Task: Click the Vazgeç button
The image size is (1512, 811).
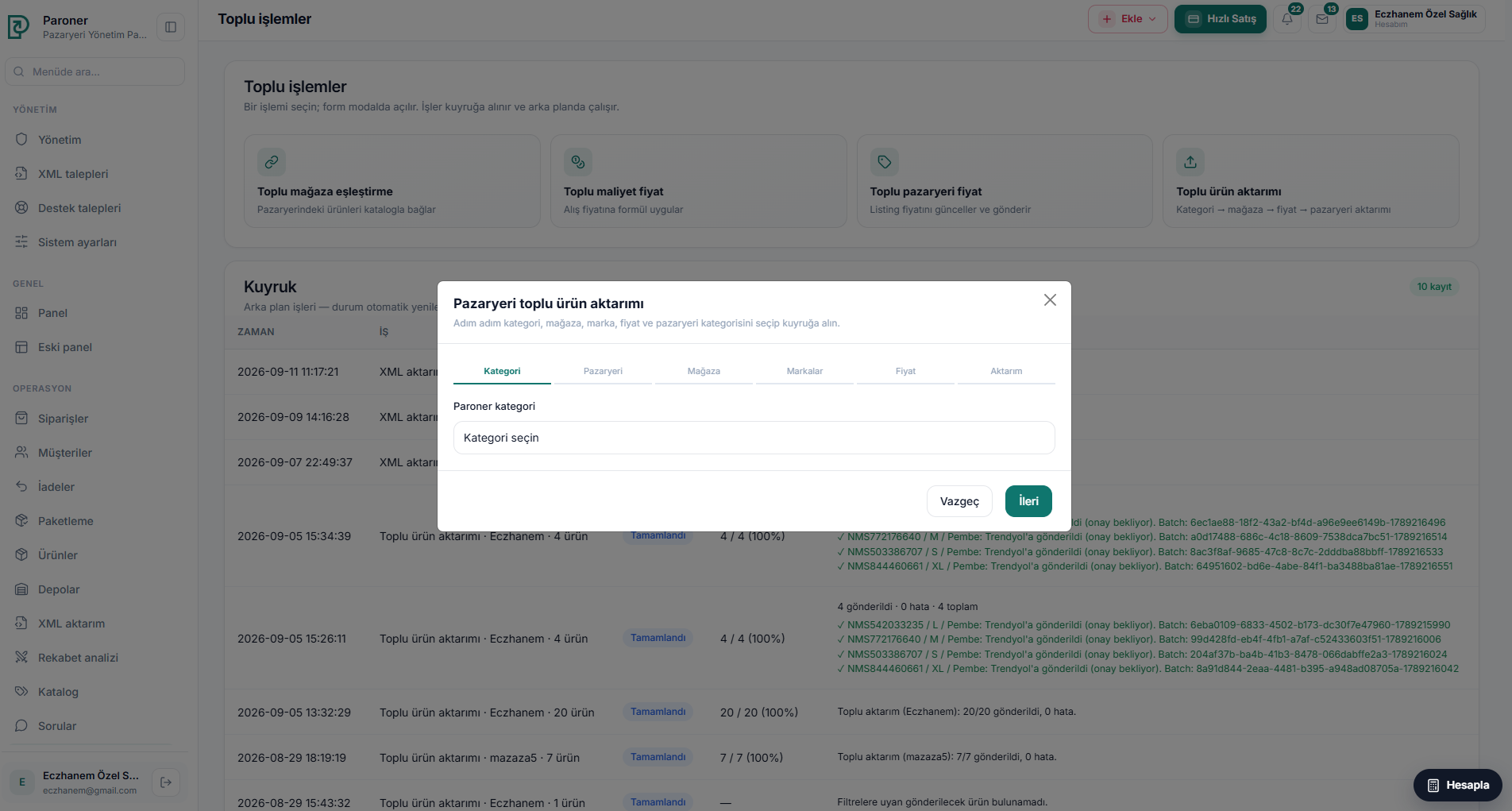Action: tap(959, 501)
